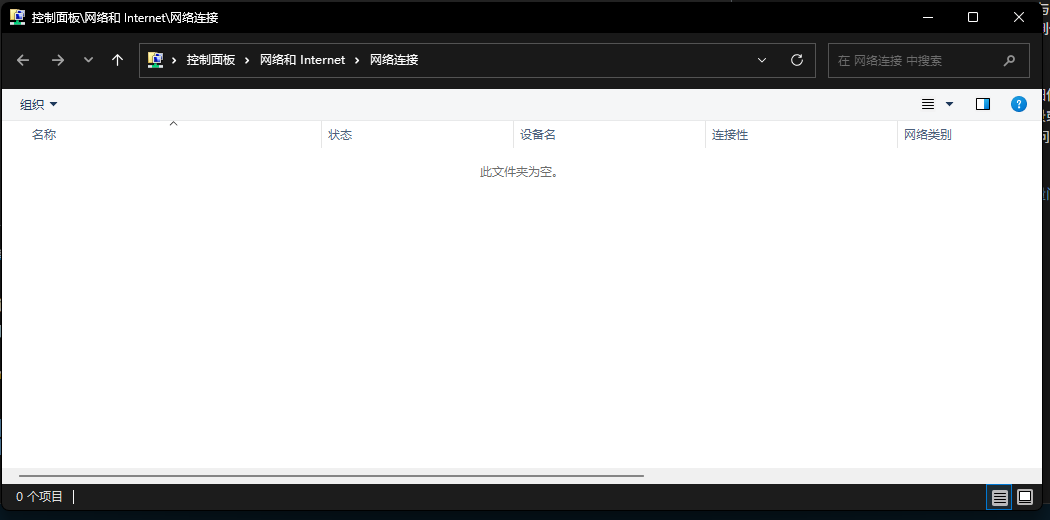Switch to large icons view in status bar
This screenshot has width=1050, height=520.
pyautogui.click(x=1025, y=497)
